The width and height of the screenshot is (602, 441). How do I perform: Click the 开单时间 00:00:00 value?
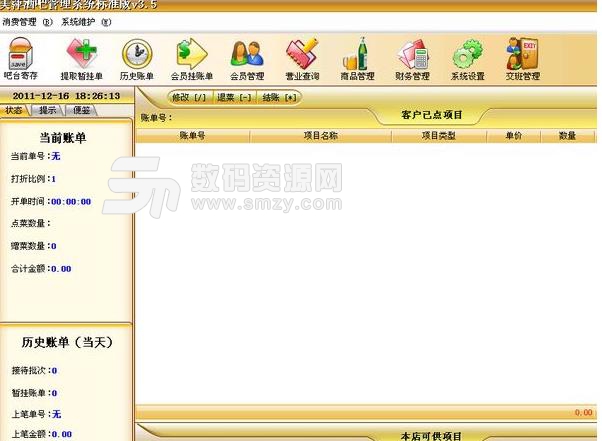[x=71, y=202]
